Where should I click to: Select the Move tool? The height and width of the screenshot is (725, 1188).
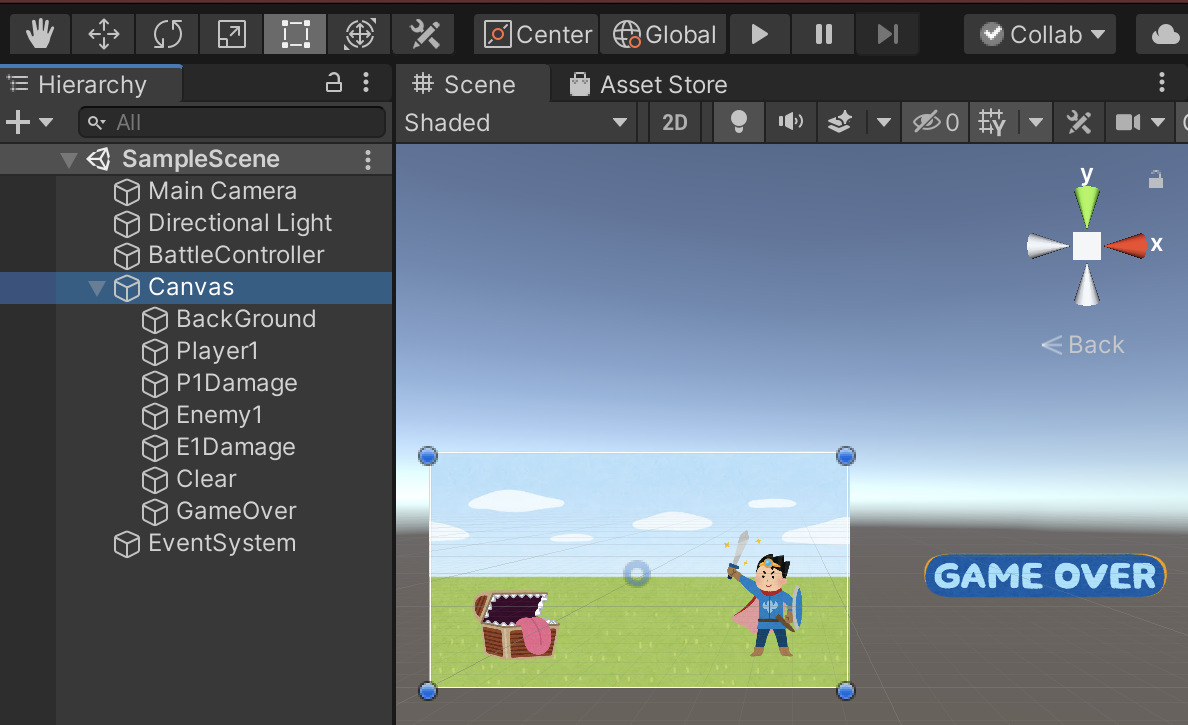click(104, 34)
